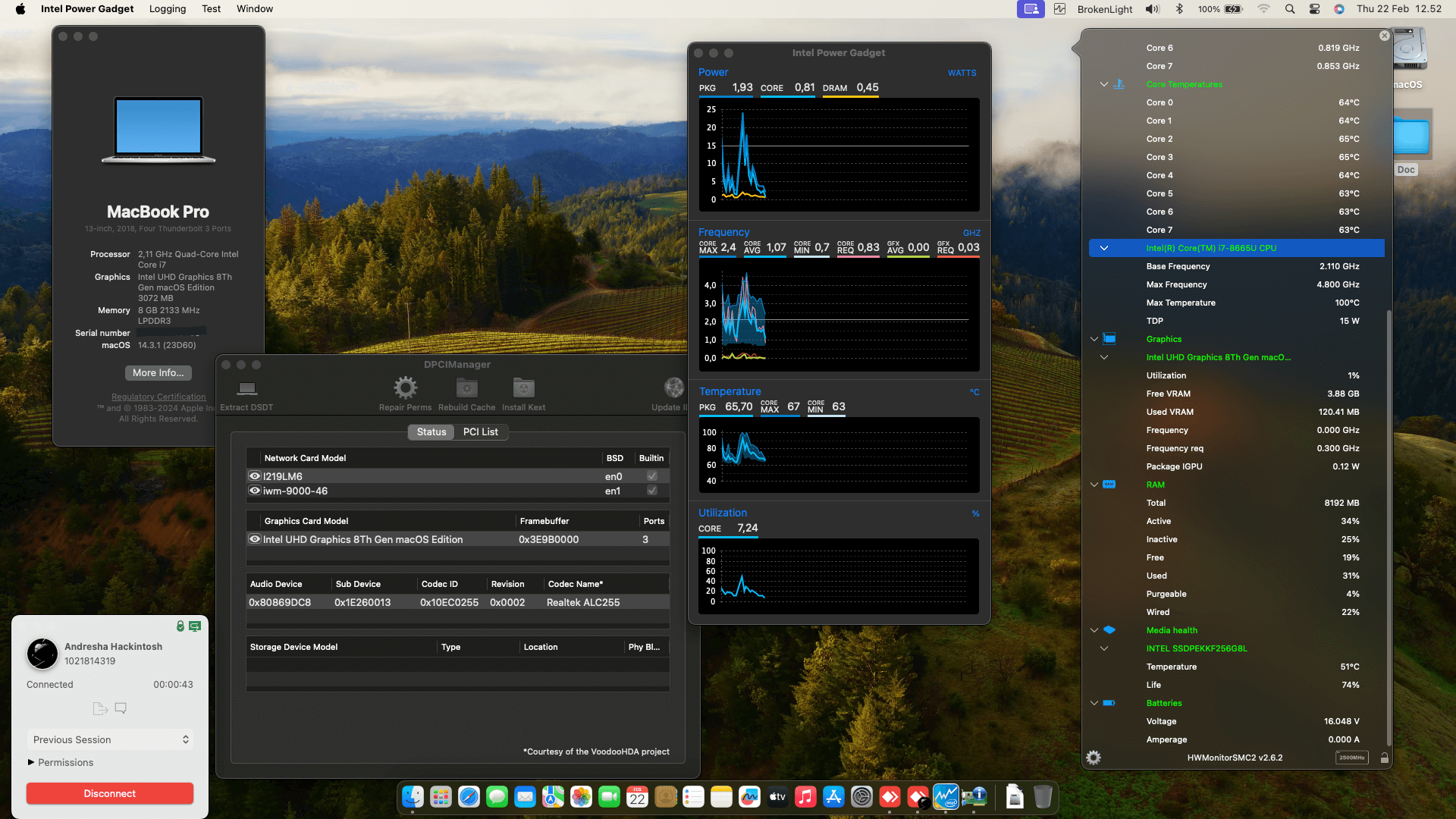Viewport: 1456px width, 819px height.
Task: Open the Previous Session dropdown
Action: tap(109, 739)
